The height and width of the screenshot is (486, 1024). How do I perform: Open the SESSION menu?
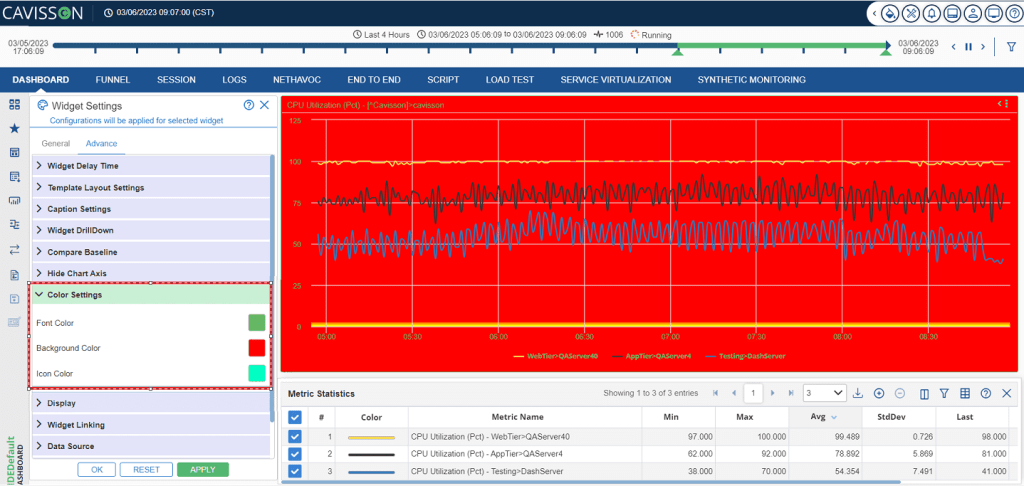(x=176, y=80)
